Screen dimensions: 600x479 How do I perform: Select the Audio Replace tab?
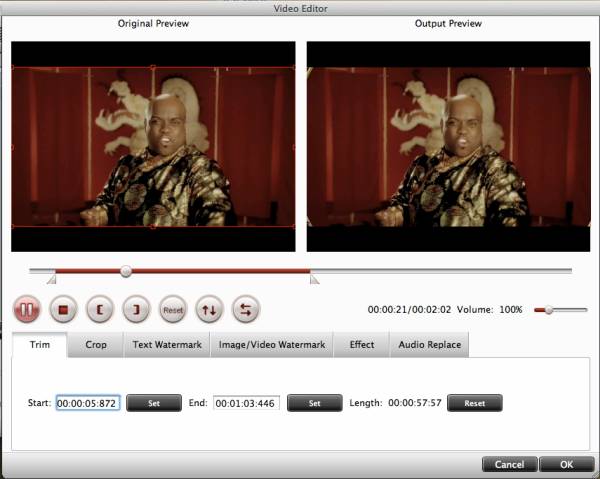click(x=429, y=345)
